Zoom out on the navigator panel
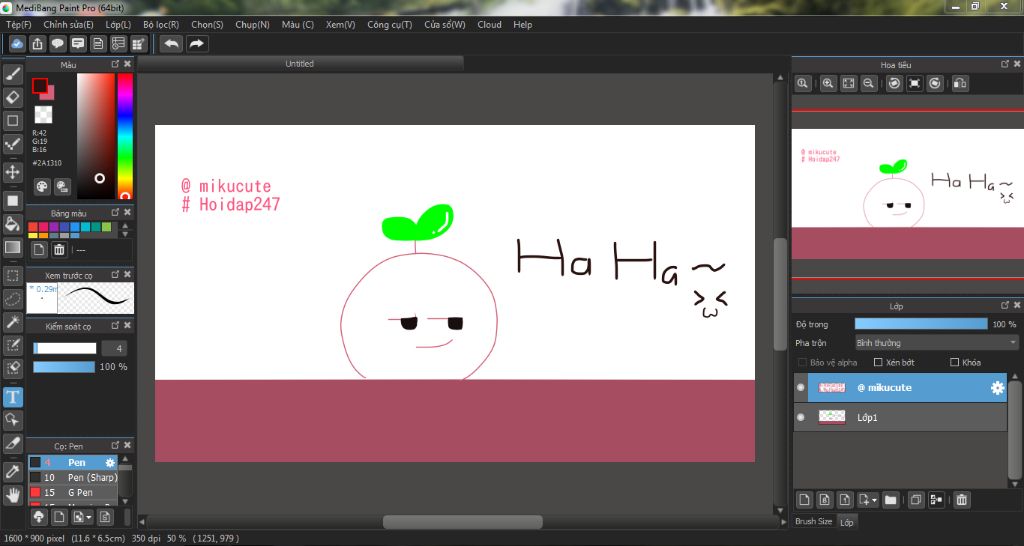The width and height of the screenshot is (1024, 546). (x=869, y=84)
